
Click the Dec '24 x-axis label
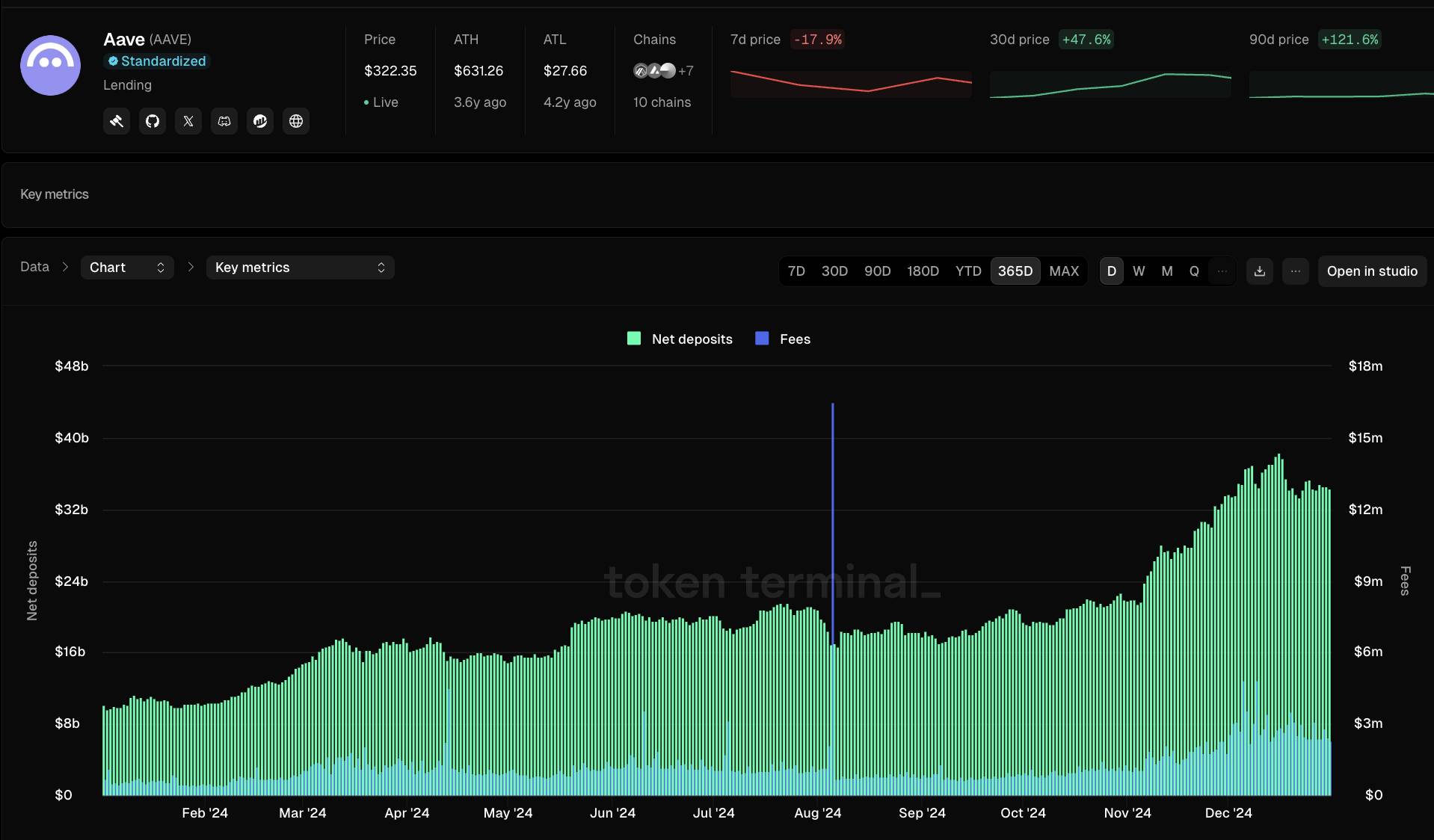pos(1228,813)
